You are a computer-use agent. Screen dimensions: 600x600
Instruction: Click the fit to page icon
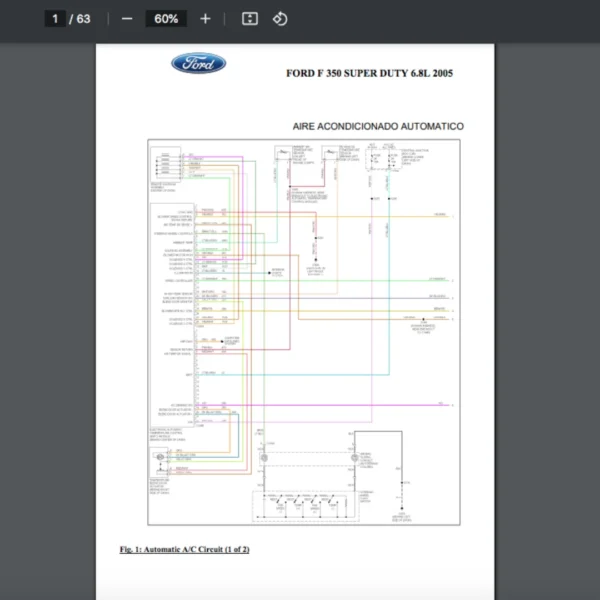250,19
